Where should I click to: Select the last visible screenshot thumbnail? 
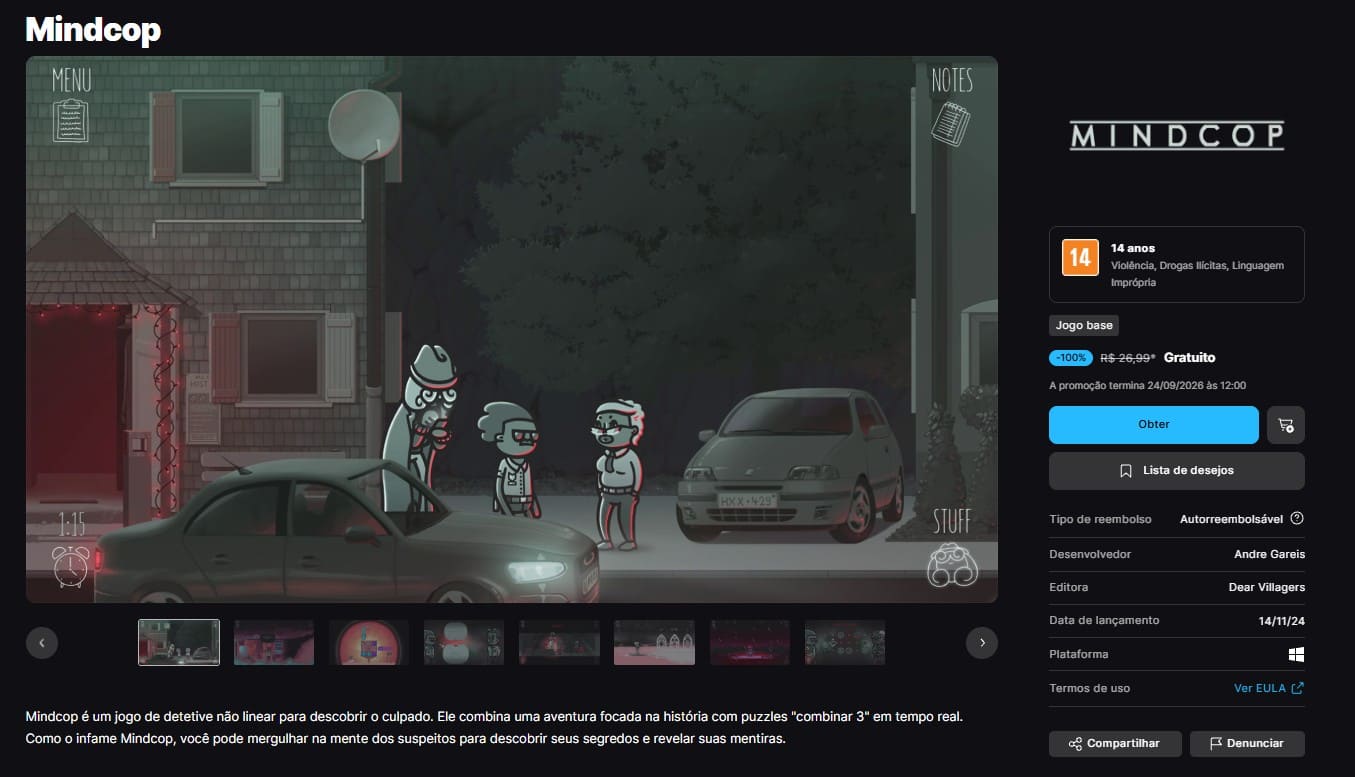(x=845, y=643)
